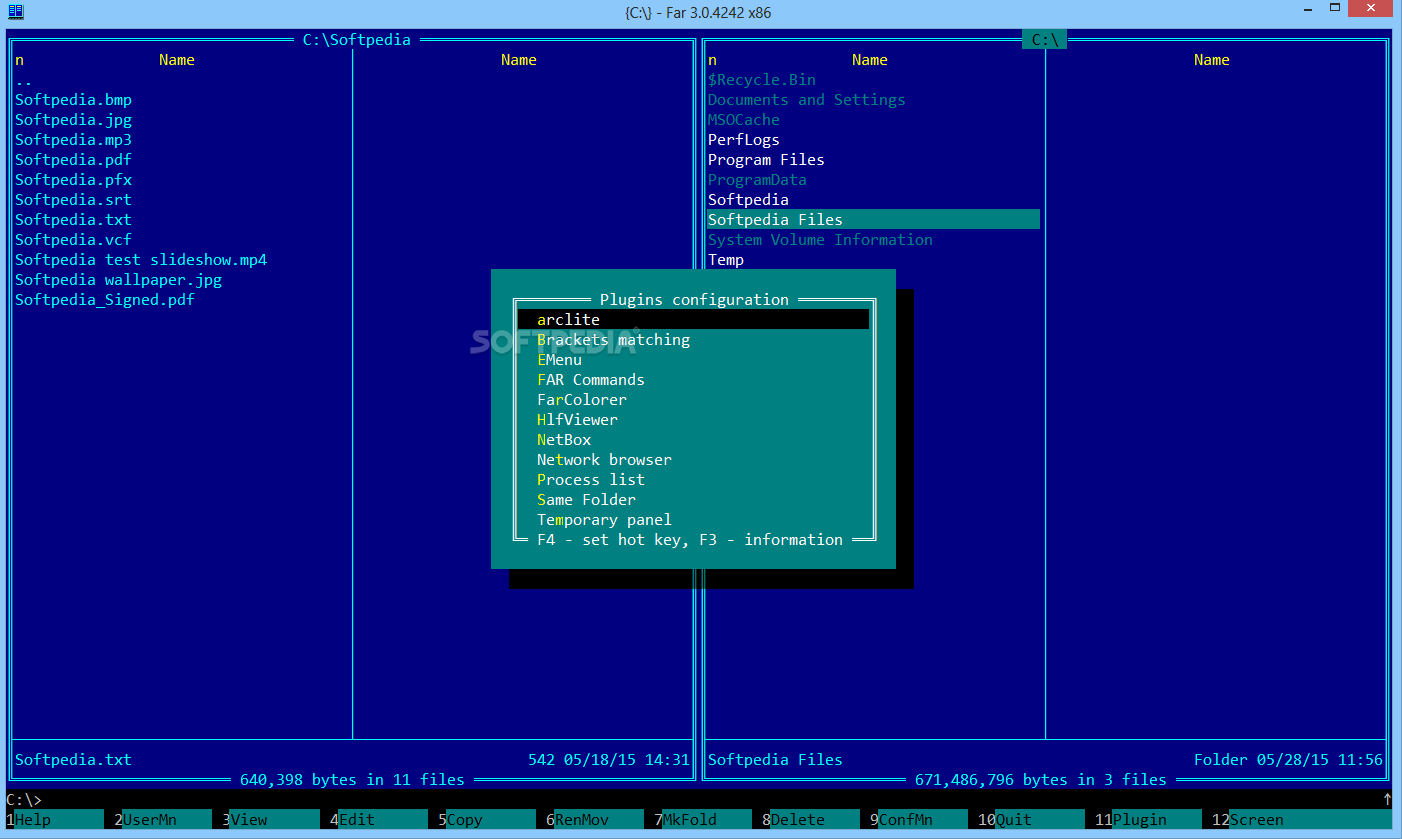Click the 7 MkFold key bar button
Image resolution: width=1402 pixels, height=839 pixels.
pos(702,819)
